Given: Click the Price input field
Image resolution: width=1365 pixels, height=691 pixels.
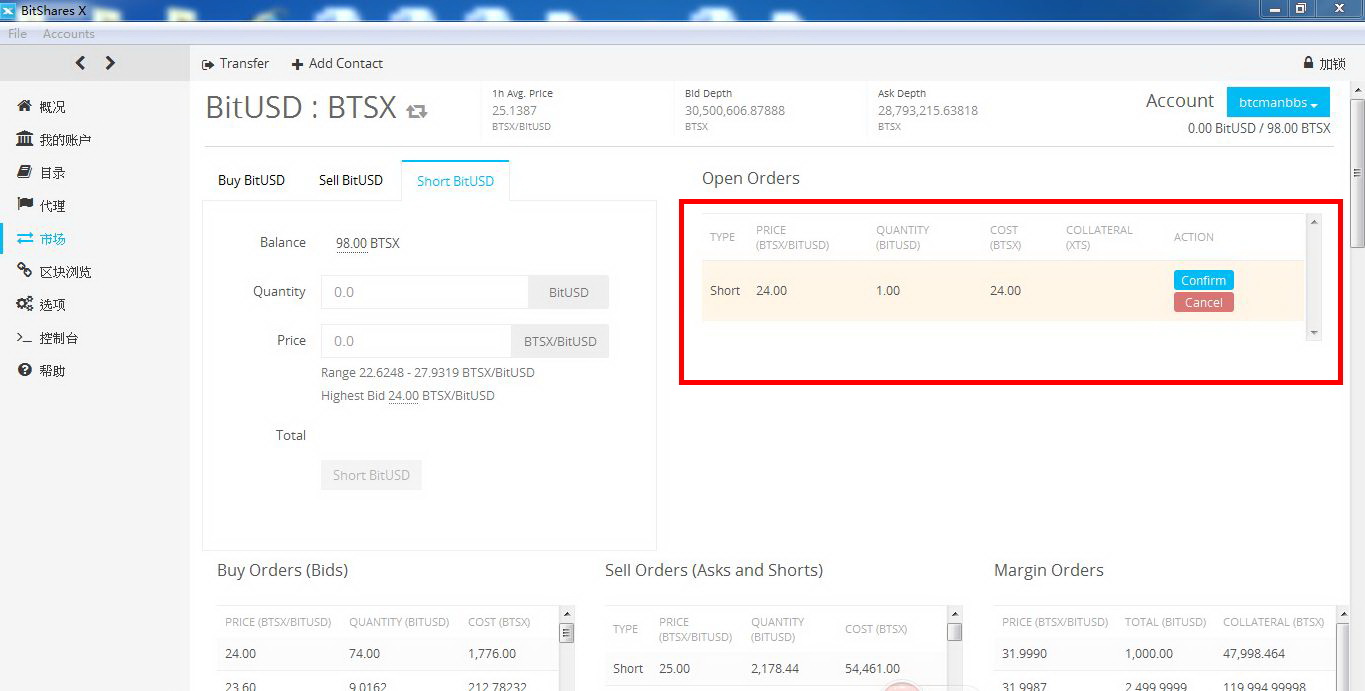Looking at the screenshot, I should pos(416,341).
